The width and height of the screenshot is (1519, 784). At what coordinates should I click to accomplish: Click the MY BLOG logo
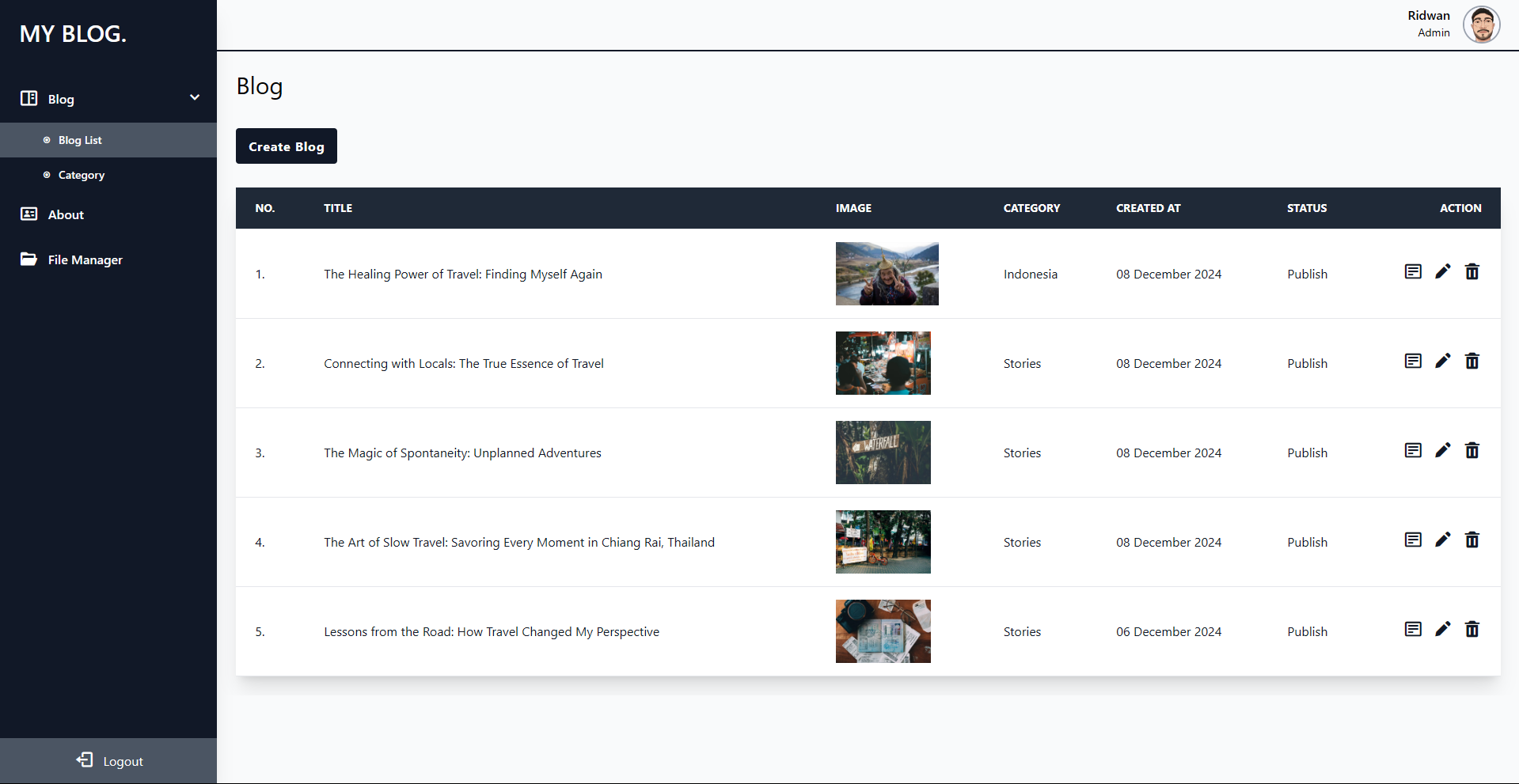tap(72, 33)
